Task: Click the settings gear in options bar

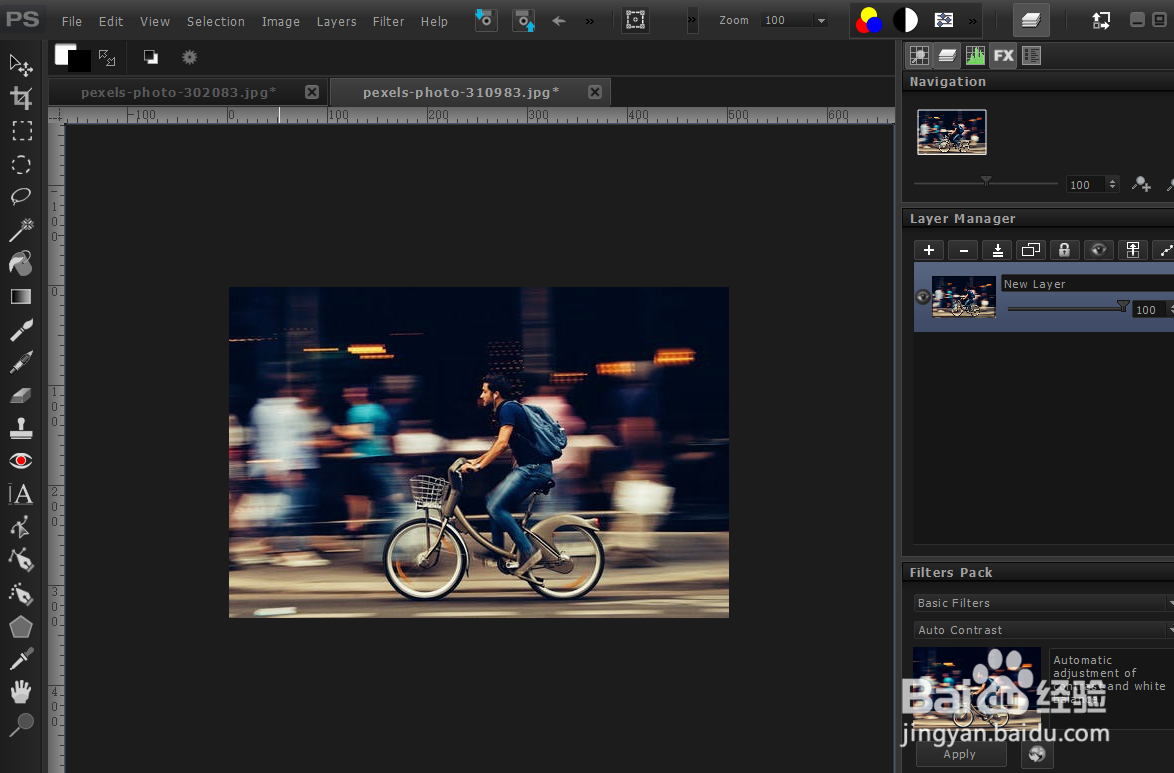Action: pyautogui.click(x=189, y=57)
